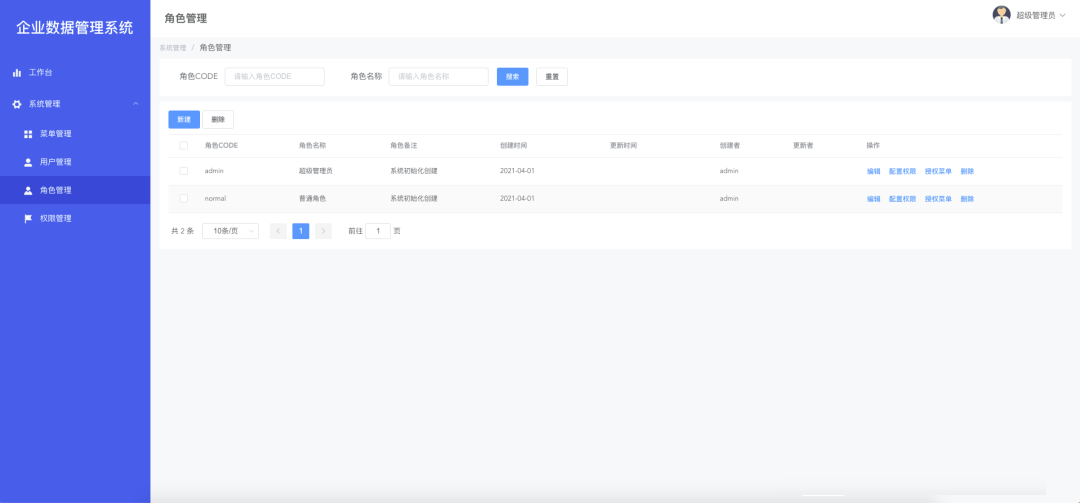The height and width of the screenshot is (503, 1080).
Task: Open the 超级管理员 user dropdown arrow
Action: click(x=1062, y=15)
